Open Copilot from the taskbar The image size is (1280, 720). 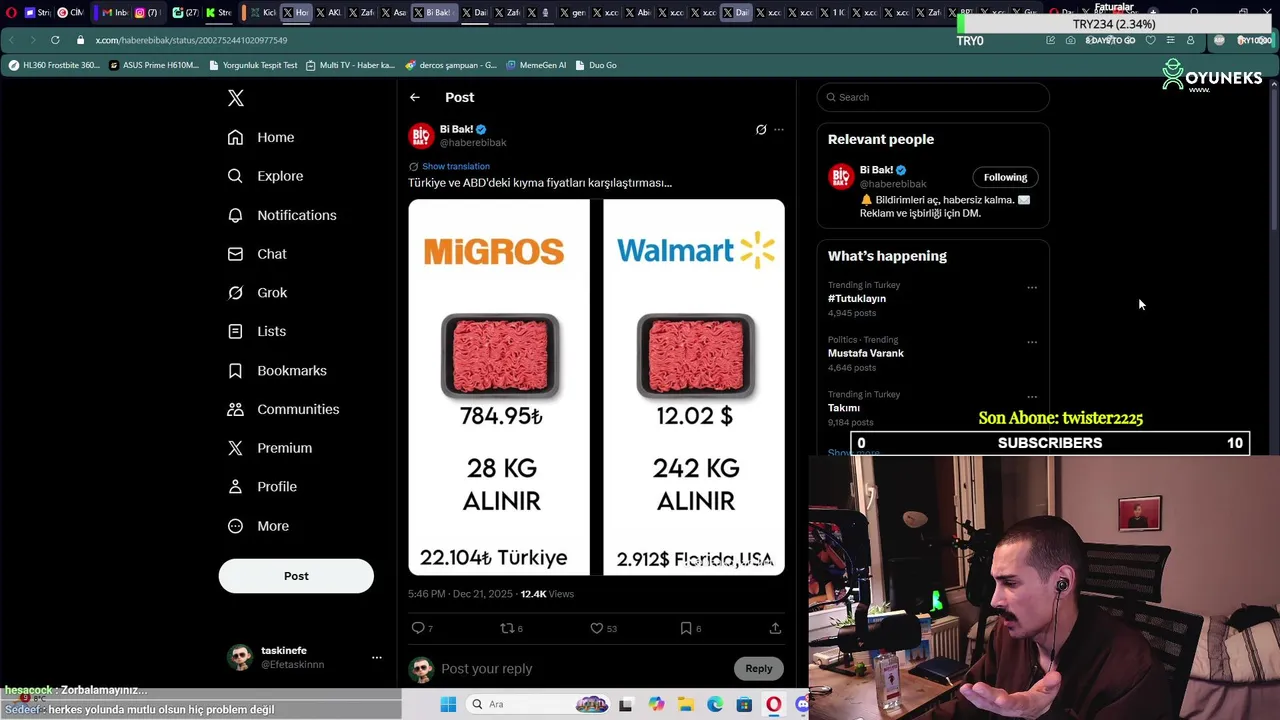pos(656,704)
